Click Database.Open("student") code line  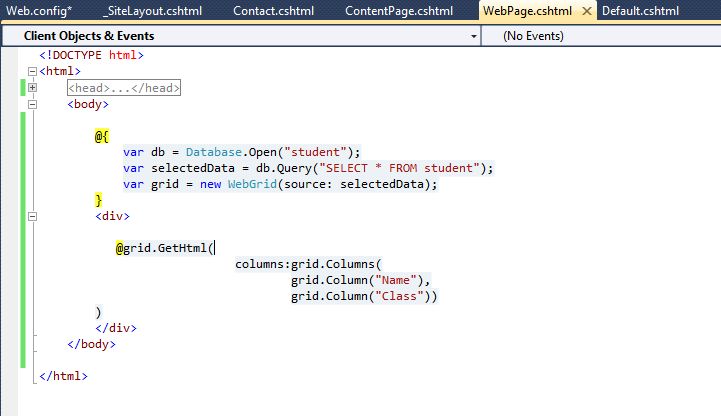(x=242, y=152)
